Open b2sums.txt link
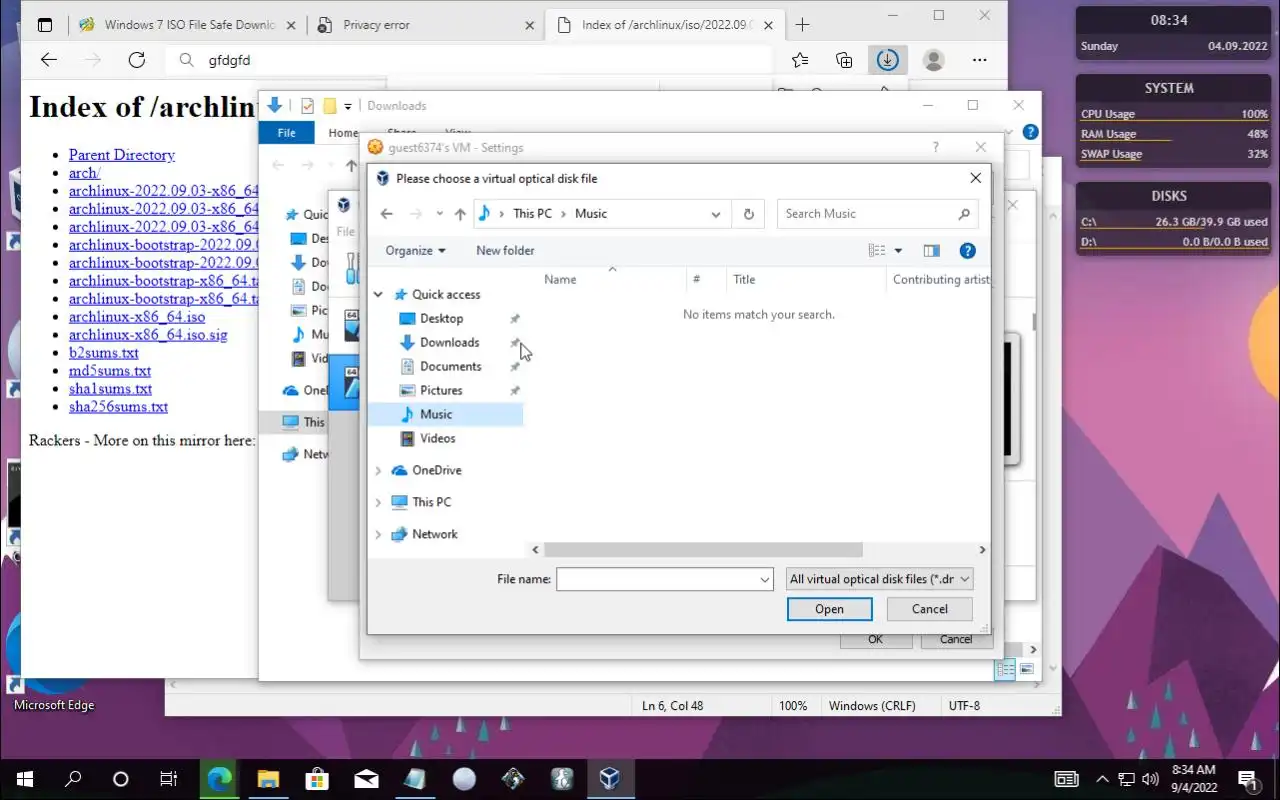 pos(104,353)
